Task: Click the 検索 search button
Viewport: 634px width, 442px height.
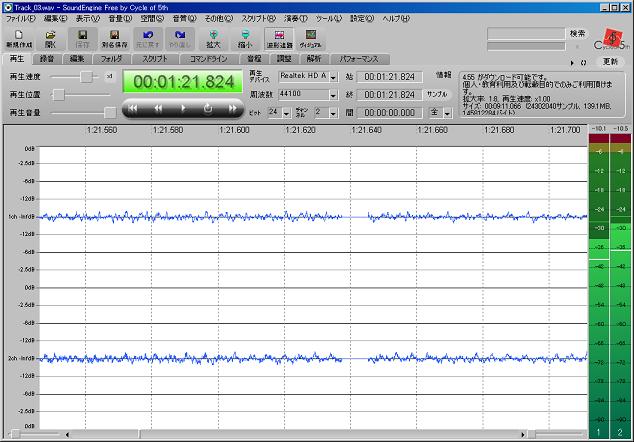Action: (x=577, y=33)
